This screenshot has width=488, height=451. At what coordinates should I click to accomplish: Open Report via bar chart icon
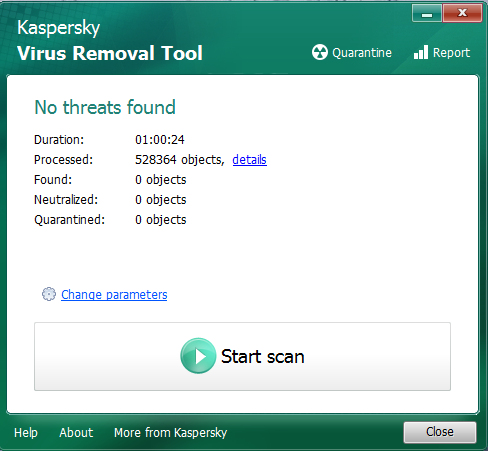click(421, 52)
